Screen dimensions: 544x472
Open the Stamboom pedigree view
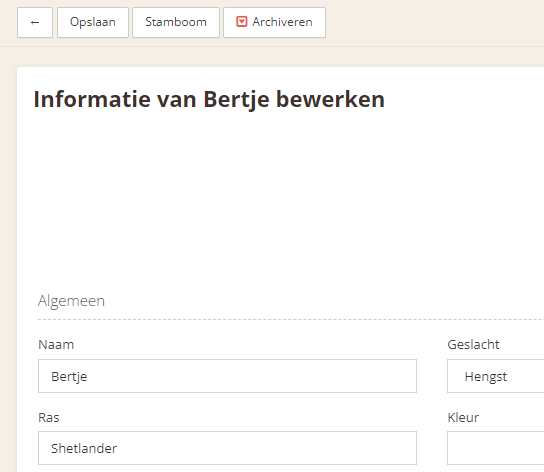(x=176, y=23)
